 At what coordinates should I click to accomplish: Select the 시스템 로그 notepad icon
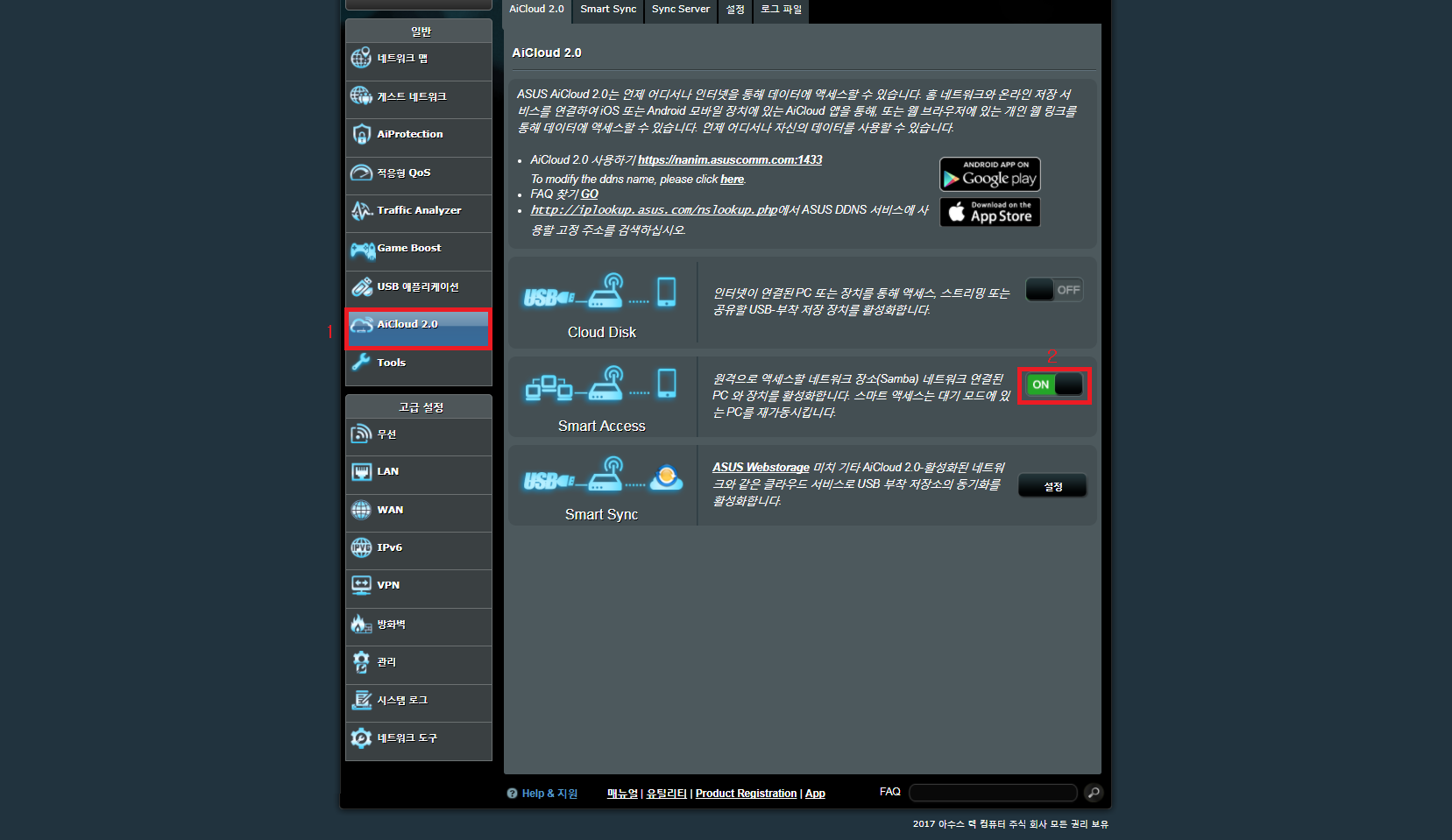pyautogui.click(x=361, y=700)
